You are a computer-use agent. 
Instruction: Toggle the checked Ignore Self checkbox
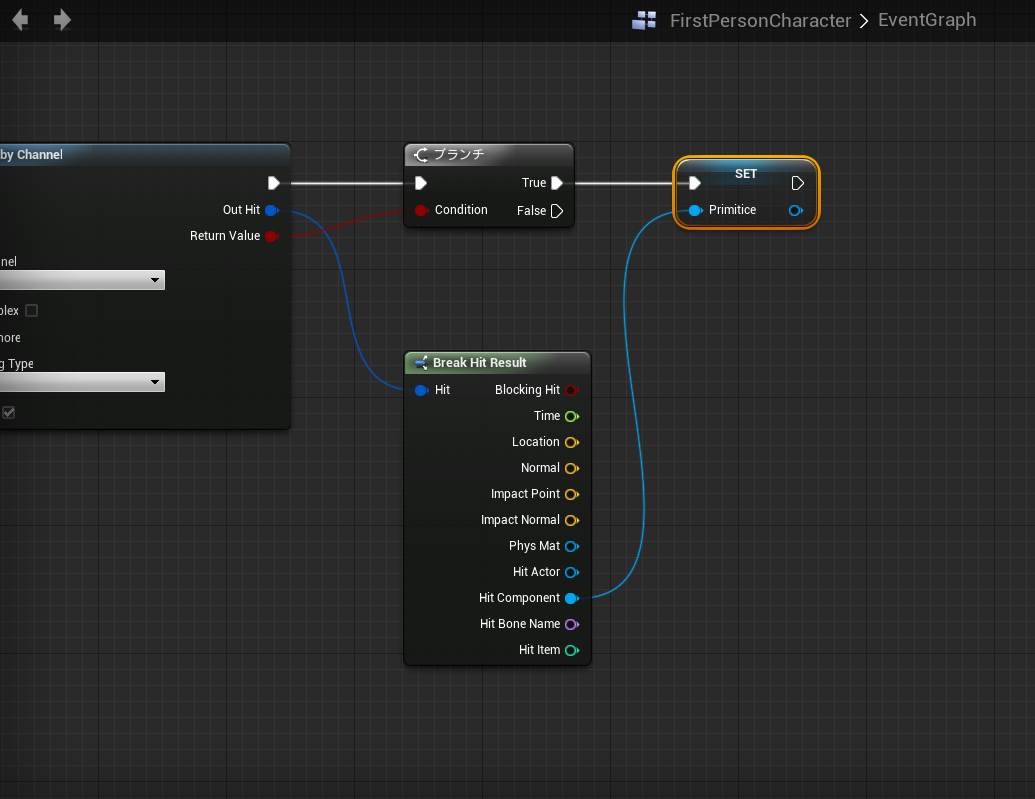(9, 413)
